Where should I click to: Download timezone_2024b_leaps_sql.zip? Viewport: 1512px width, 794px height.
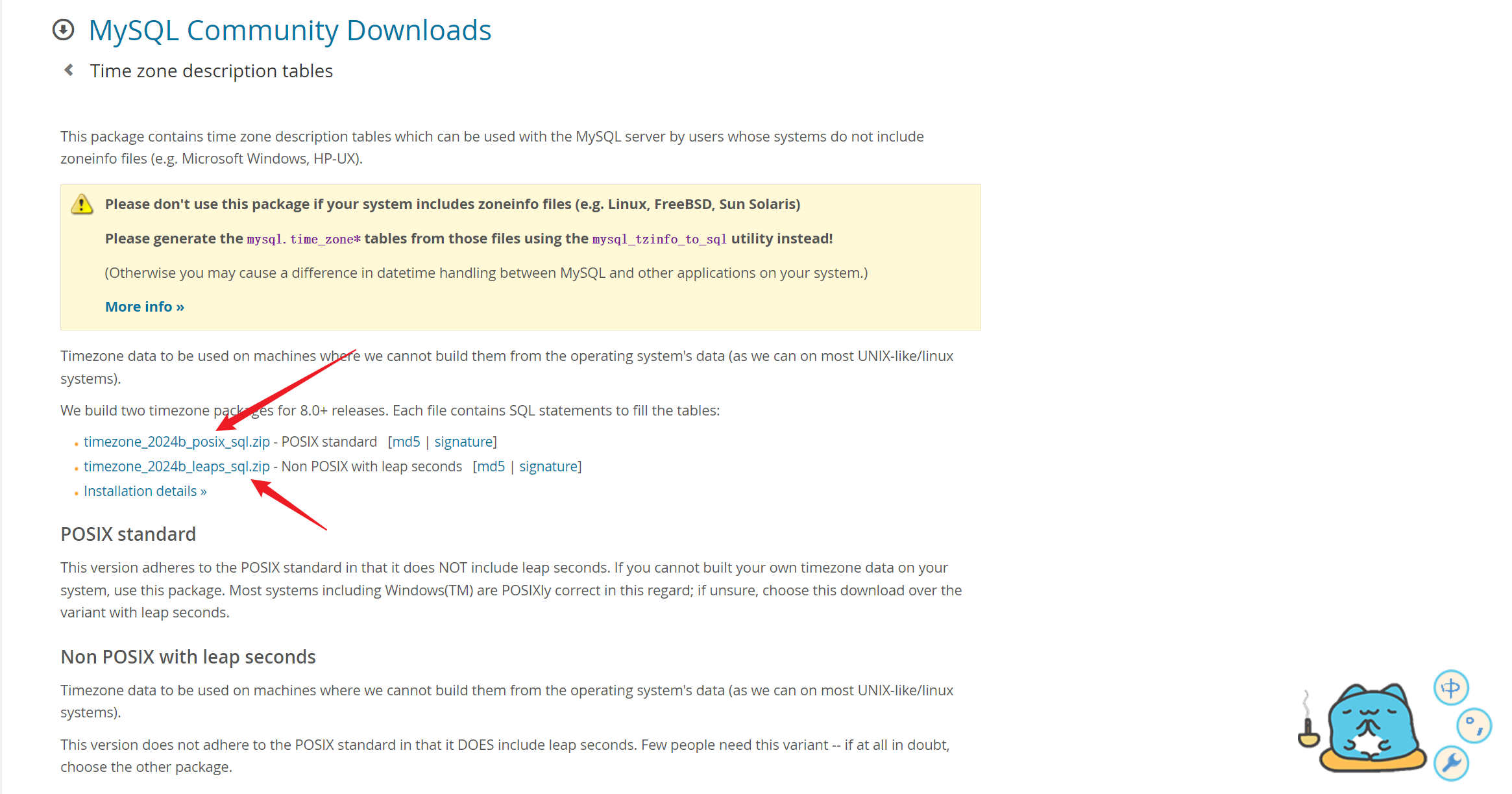pos(177,467)
